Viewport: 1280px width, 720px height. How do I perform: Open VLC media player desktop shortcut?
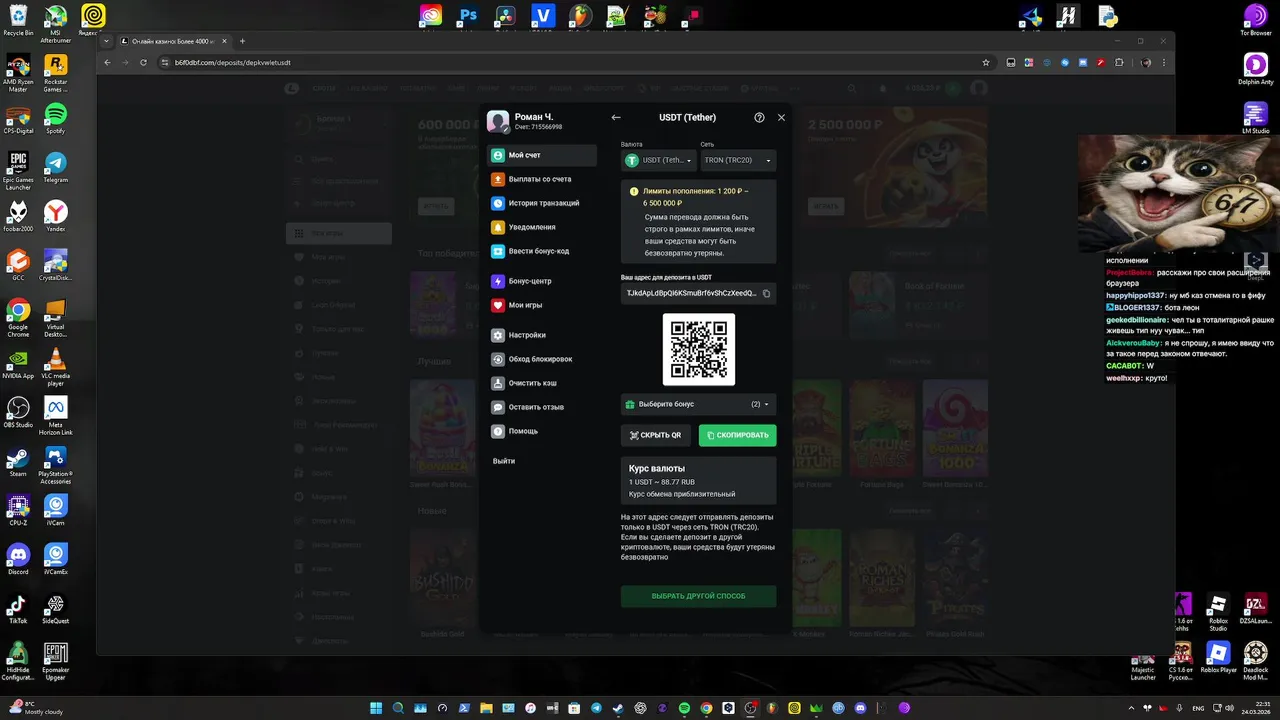click(55, 366)
